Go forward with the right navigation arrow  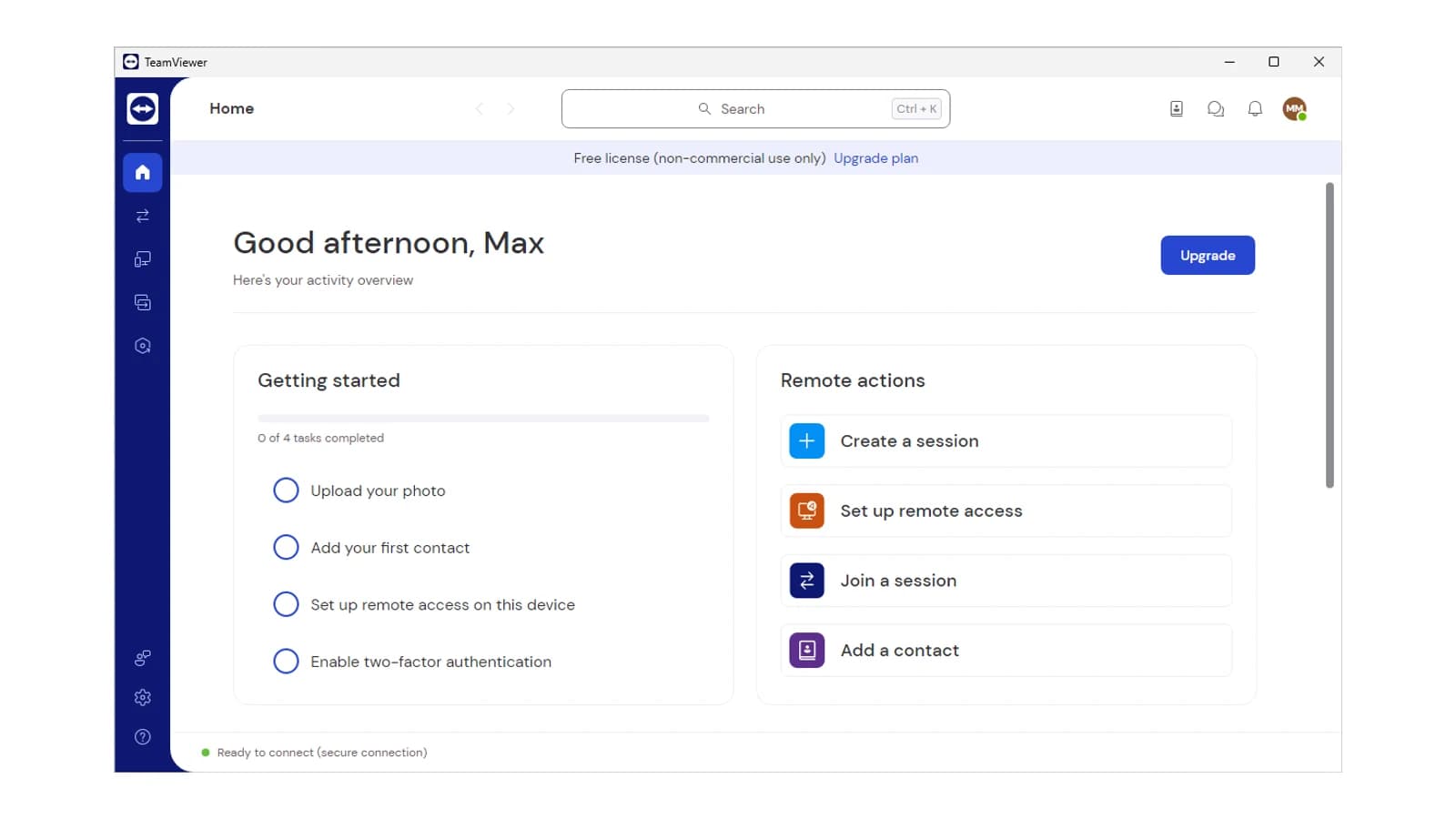point(511,109)
